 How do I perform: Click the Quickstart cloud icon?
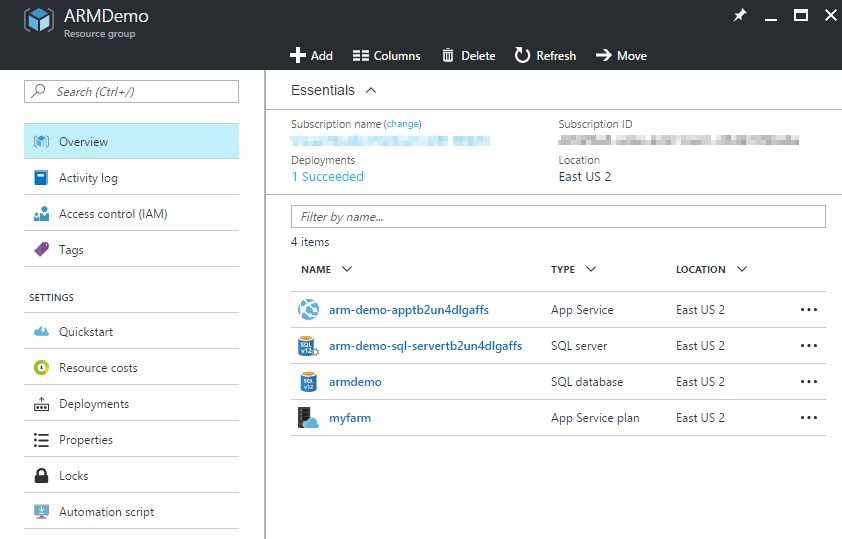(x=41, y=331)
